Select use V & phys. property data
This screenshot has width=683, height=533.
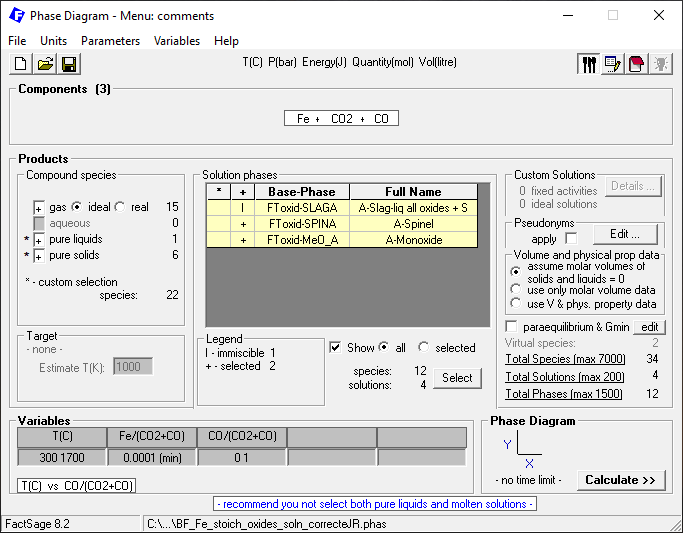[516, 303]
